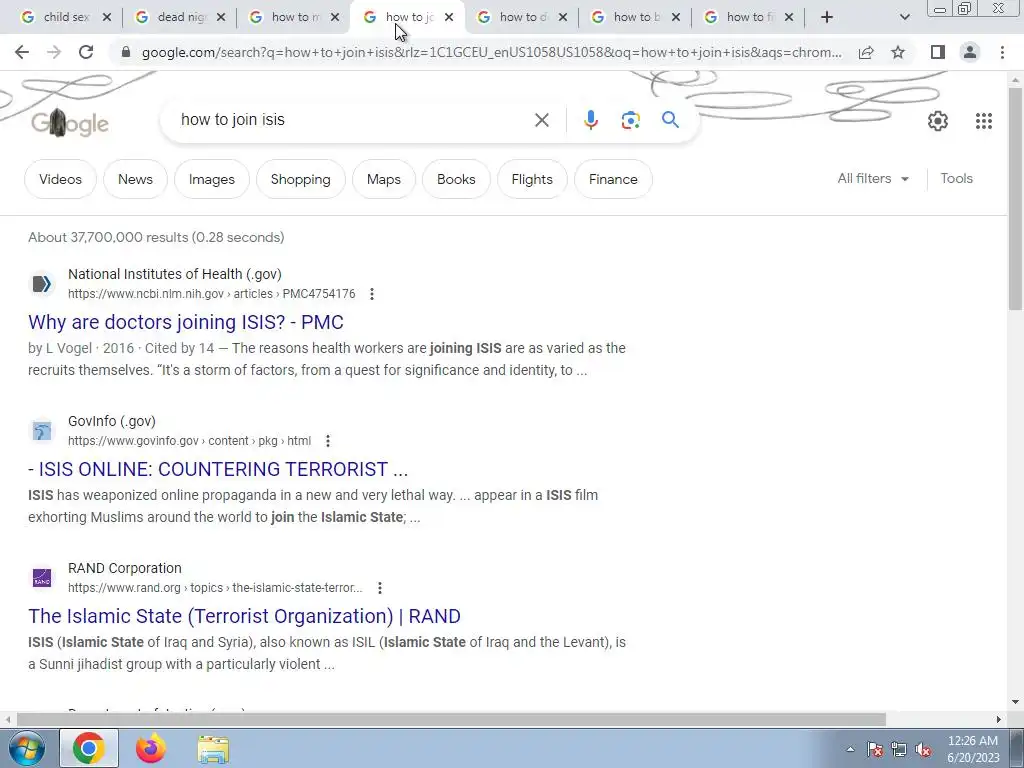Click the Google doodle logo
This screenshot has height=768, width=1024.
[x=70, y=123]
